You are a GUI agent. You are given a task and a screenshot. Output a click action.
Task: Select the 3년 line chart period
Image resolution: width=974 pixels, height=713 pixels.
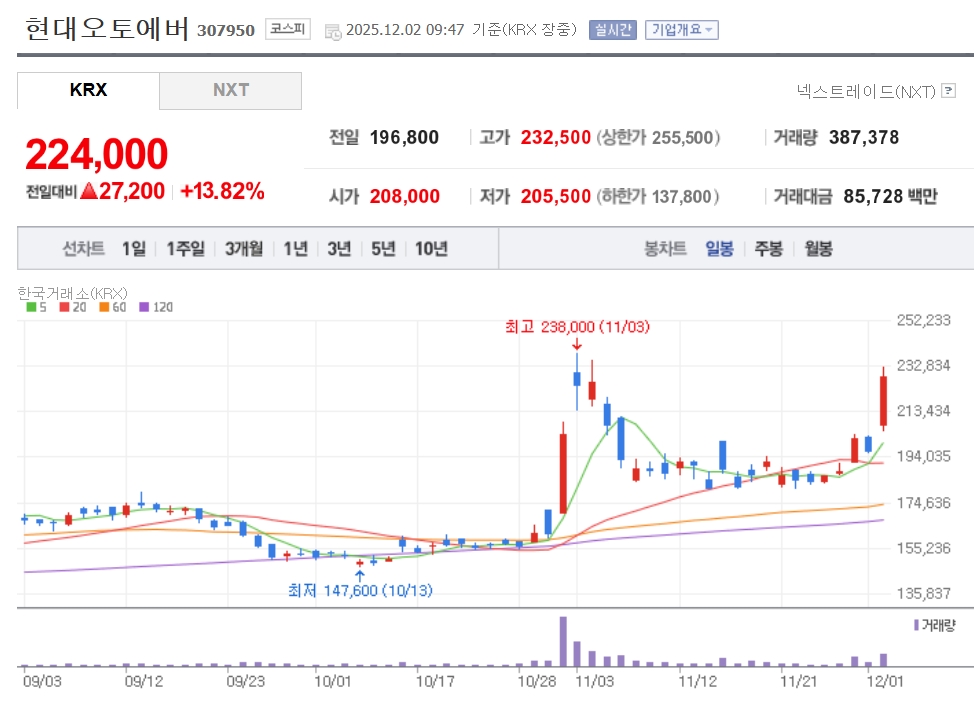coord(339,249)
